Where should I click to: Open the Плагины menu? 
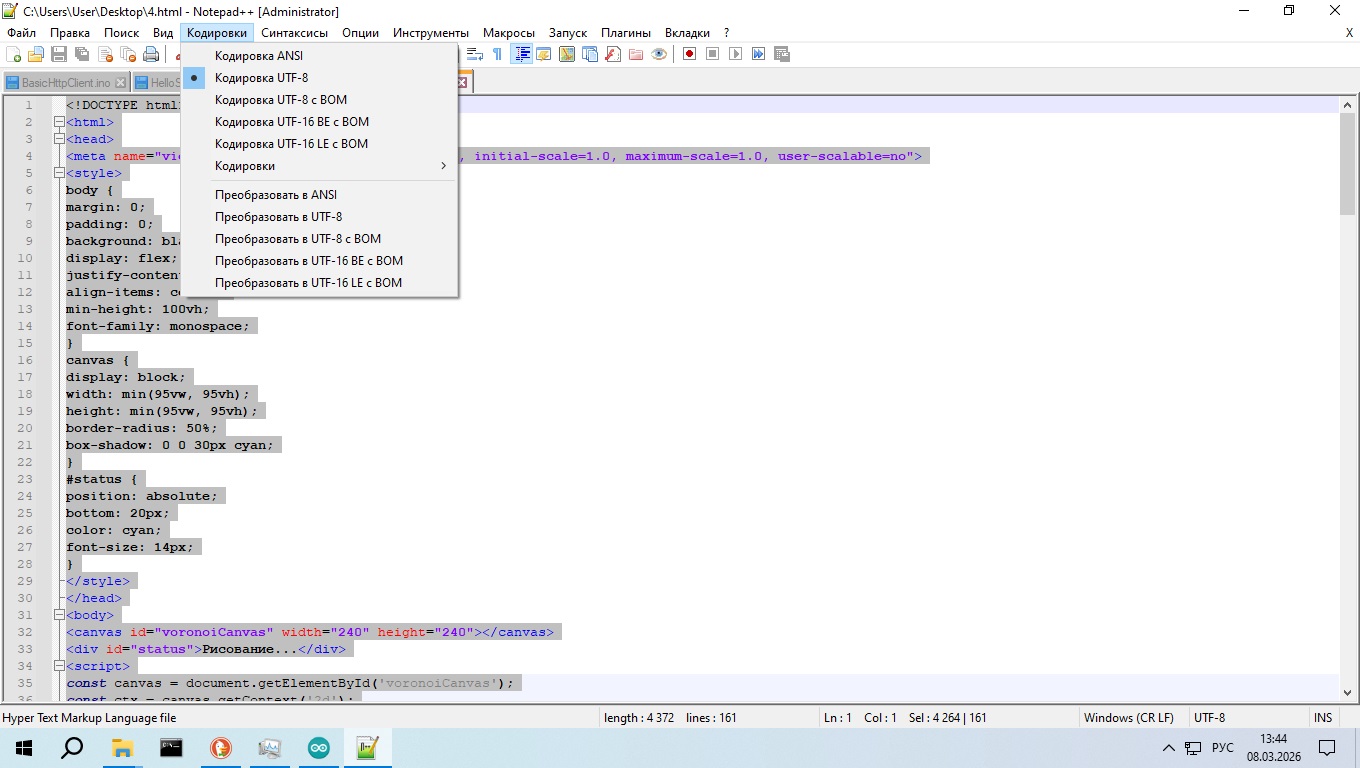click(x=626, y=33)
